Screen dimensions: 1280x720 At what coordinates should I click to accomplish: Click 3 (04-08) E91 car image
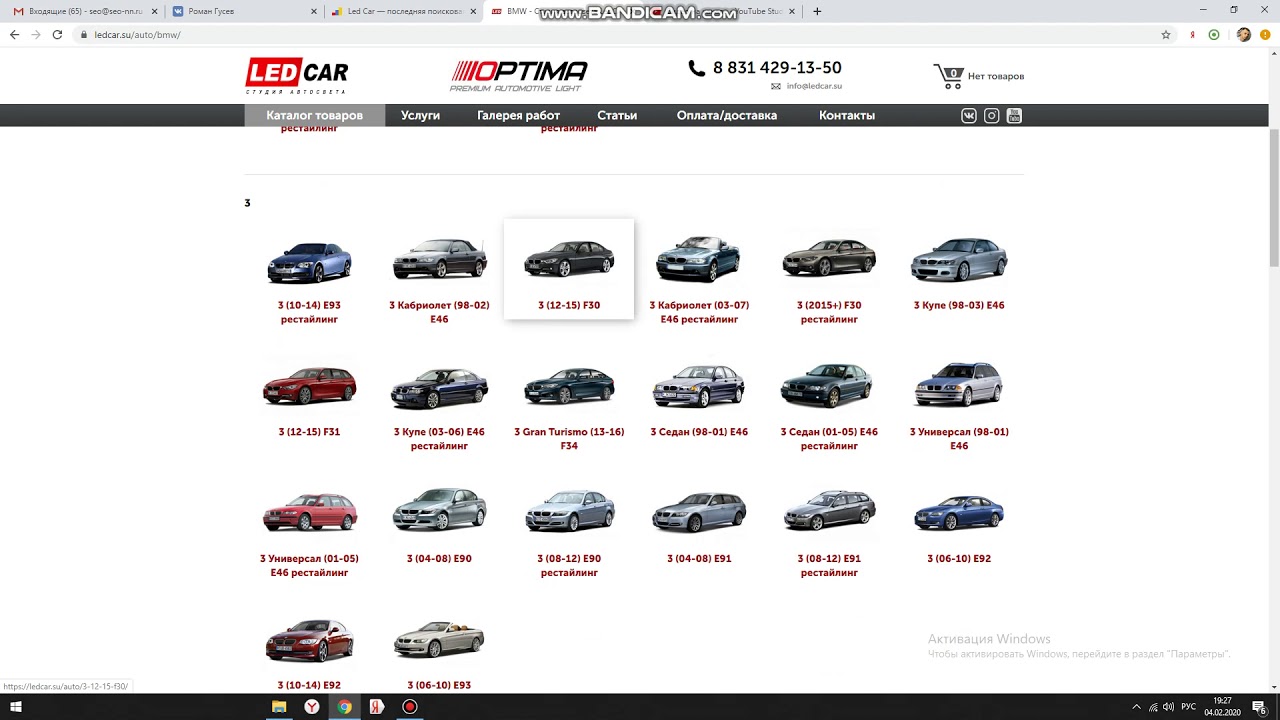tap(699, 513)
